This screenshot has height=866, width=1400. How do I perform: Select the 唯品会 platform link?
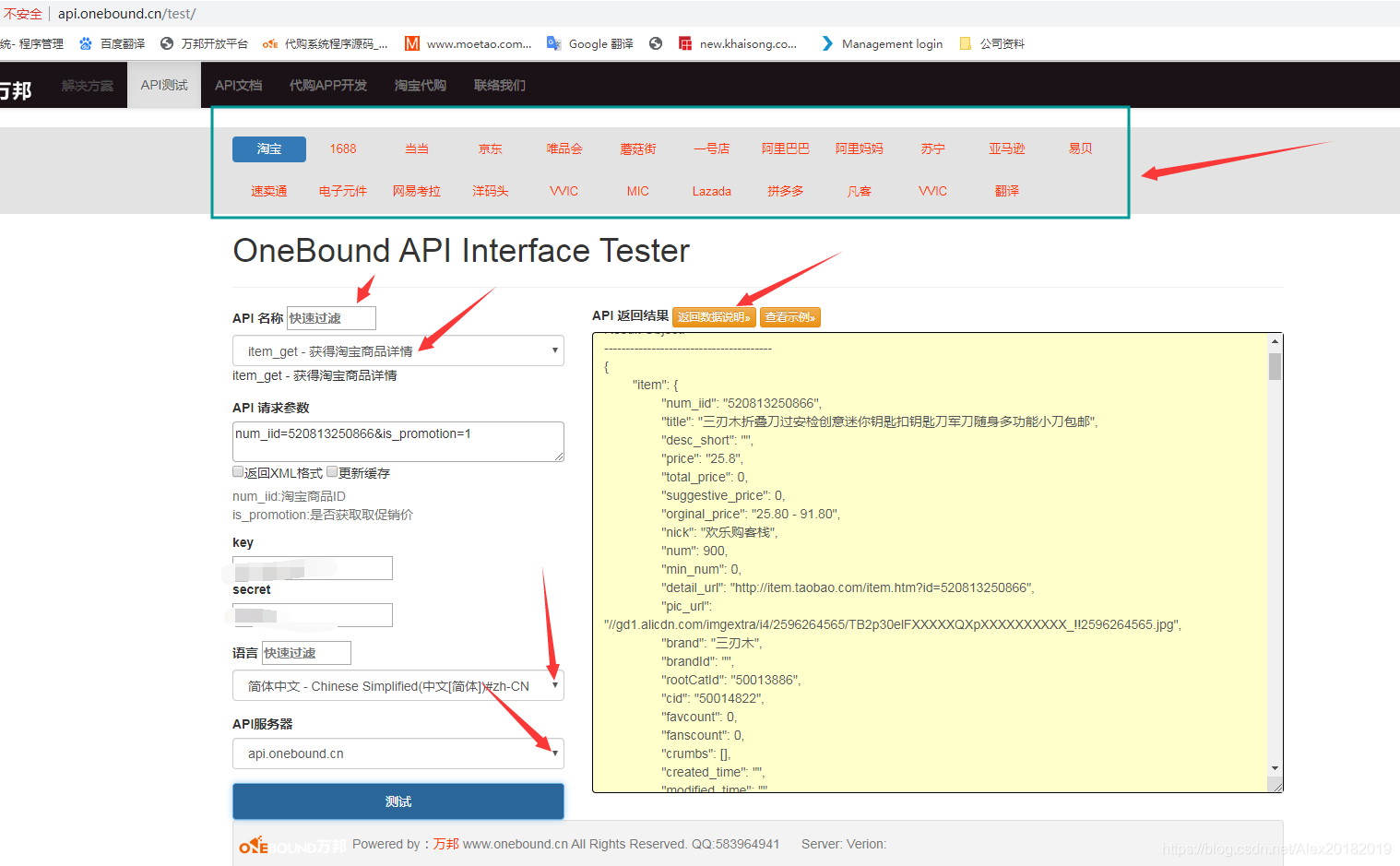(564, 148)
